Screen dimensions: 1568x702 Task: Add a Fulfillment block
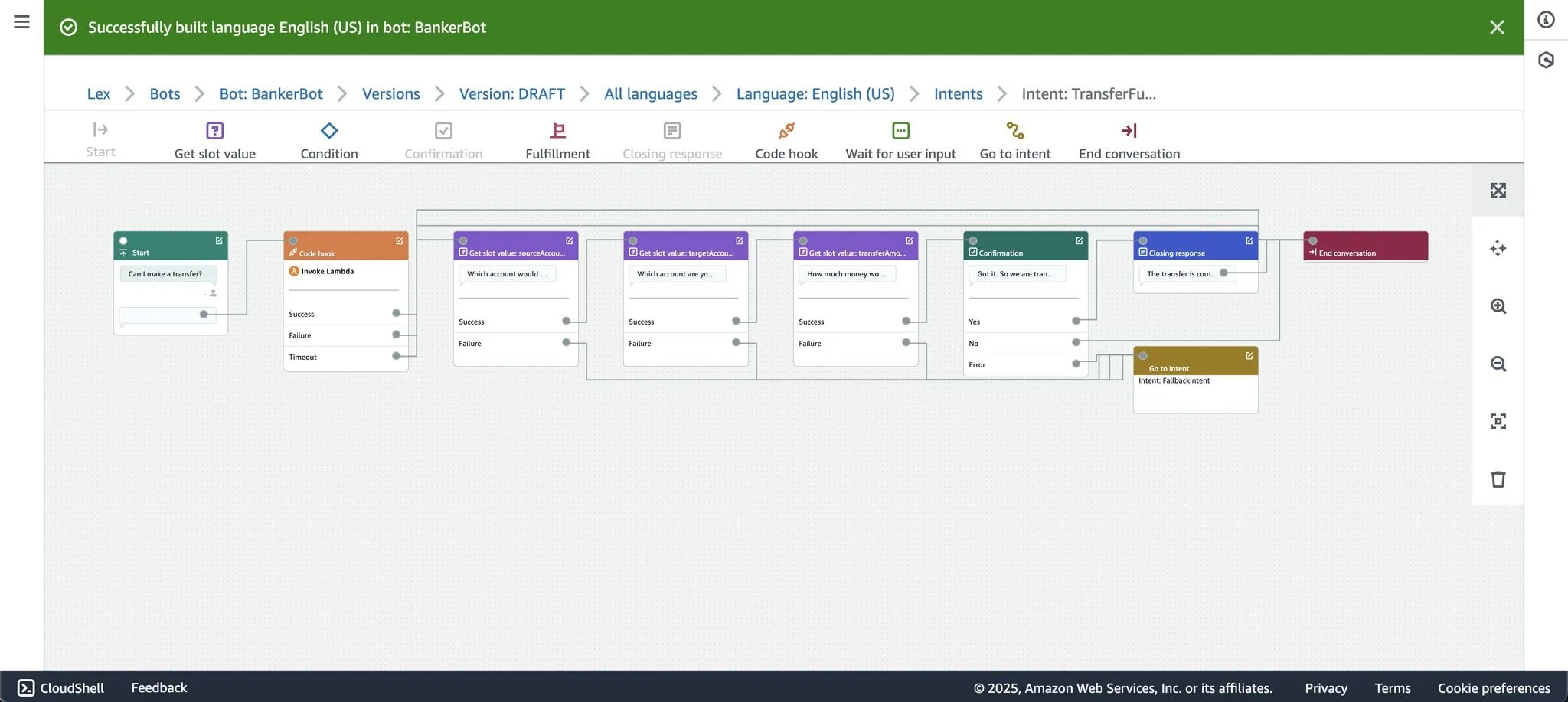point(557,141)
